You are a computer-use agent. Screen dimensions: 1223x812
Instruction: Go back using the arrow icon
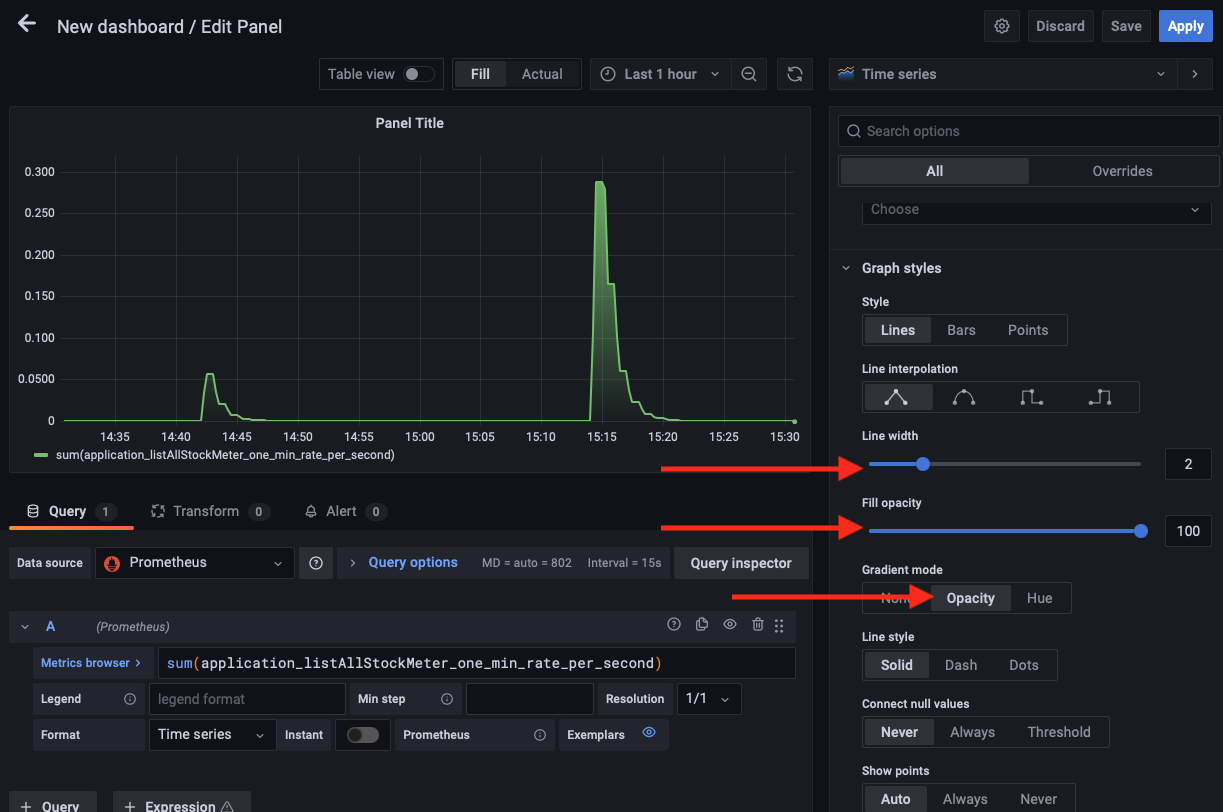pyautogui.click(x=27, y=24)
